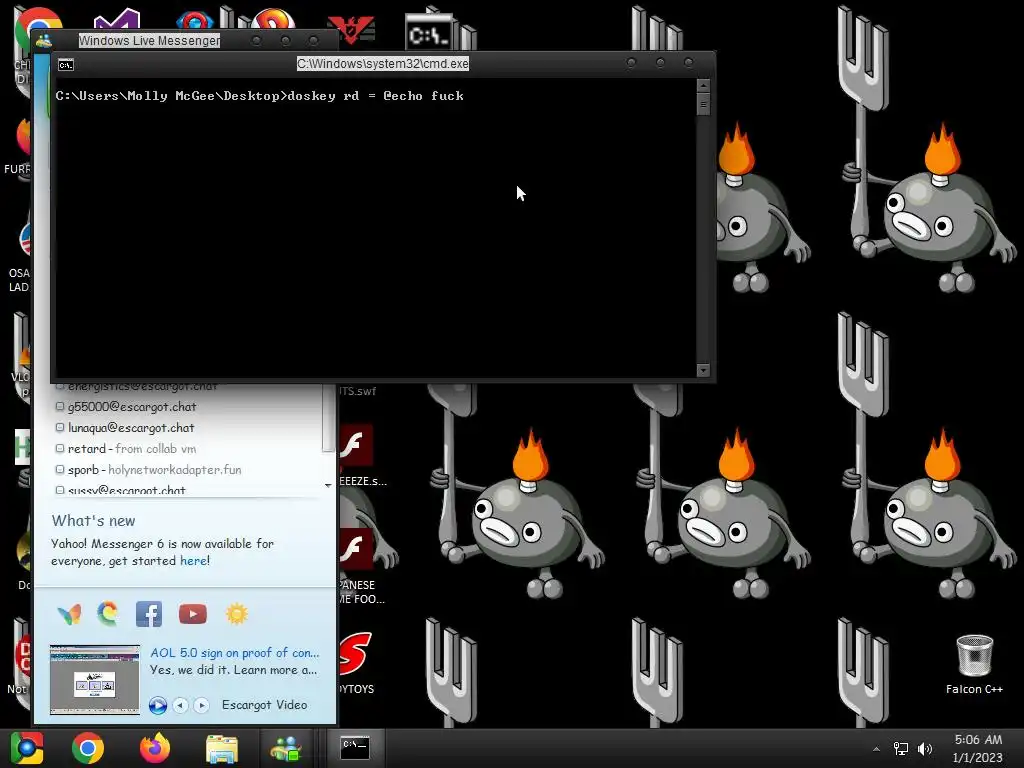Go to previous Escargot Video item
Viewport: 1024px width, 768px height.
(181, 705)
